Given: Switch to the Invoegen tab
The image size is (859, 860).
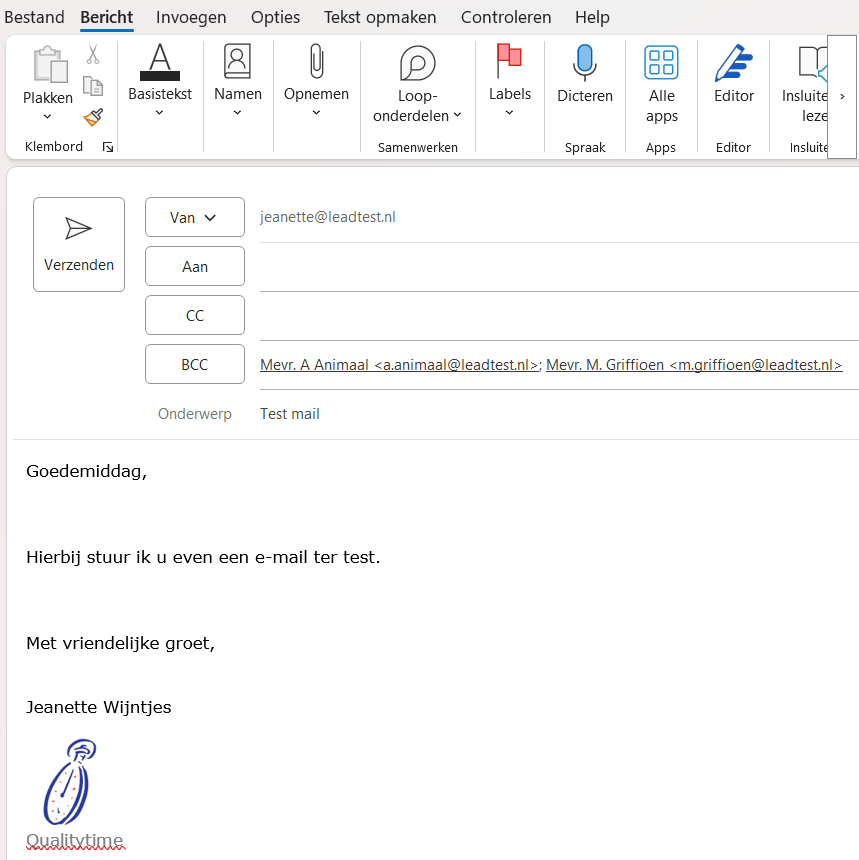Looking at the screenshot, I should tap(191, 17).
